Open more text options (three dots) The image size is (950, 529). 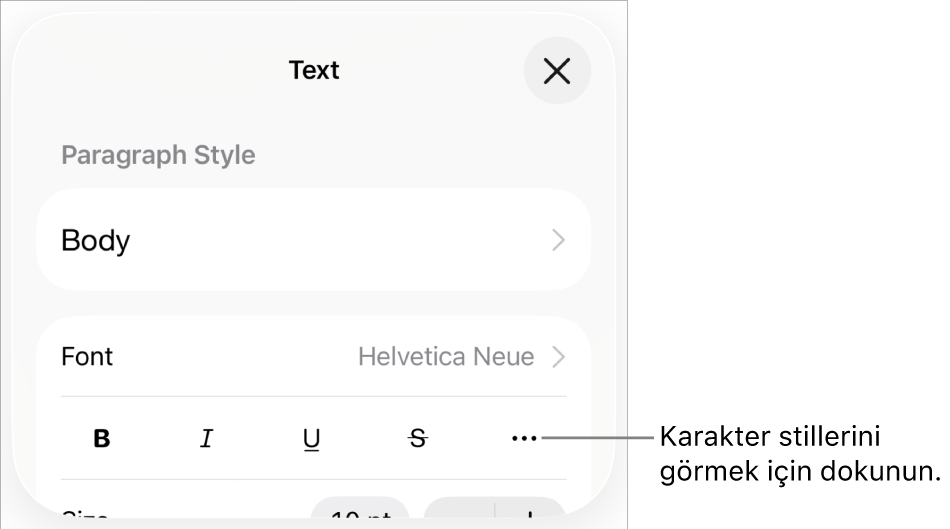524,438
